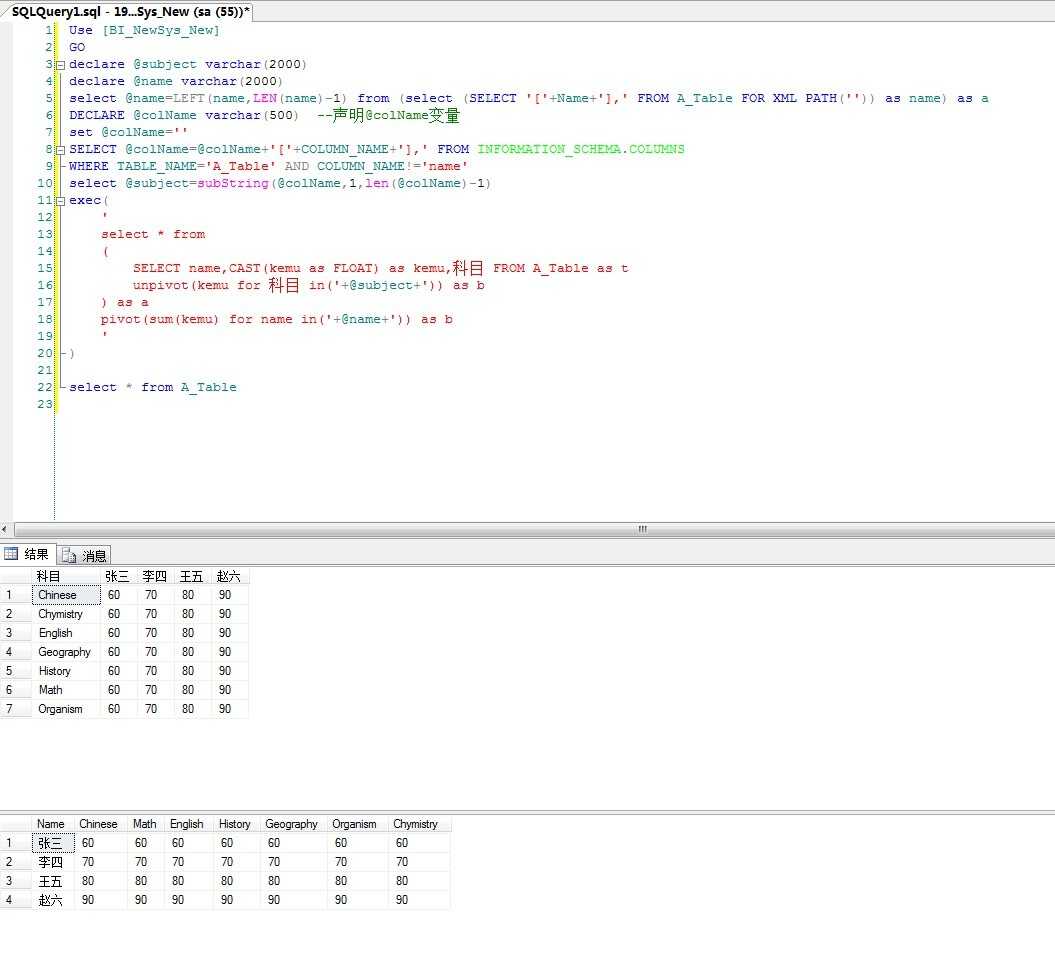The image size is (1055, 980).
Task: Click the English cell in first grid
Action: point(66,633)
